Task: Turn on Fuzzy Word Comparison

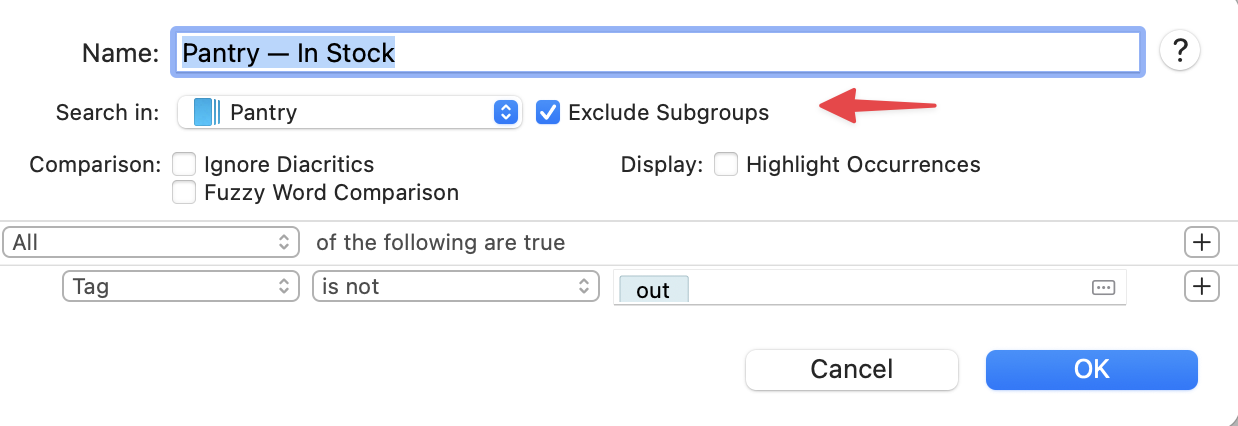Action: pyautogui.click(x=184, y=192)
